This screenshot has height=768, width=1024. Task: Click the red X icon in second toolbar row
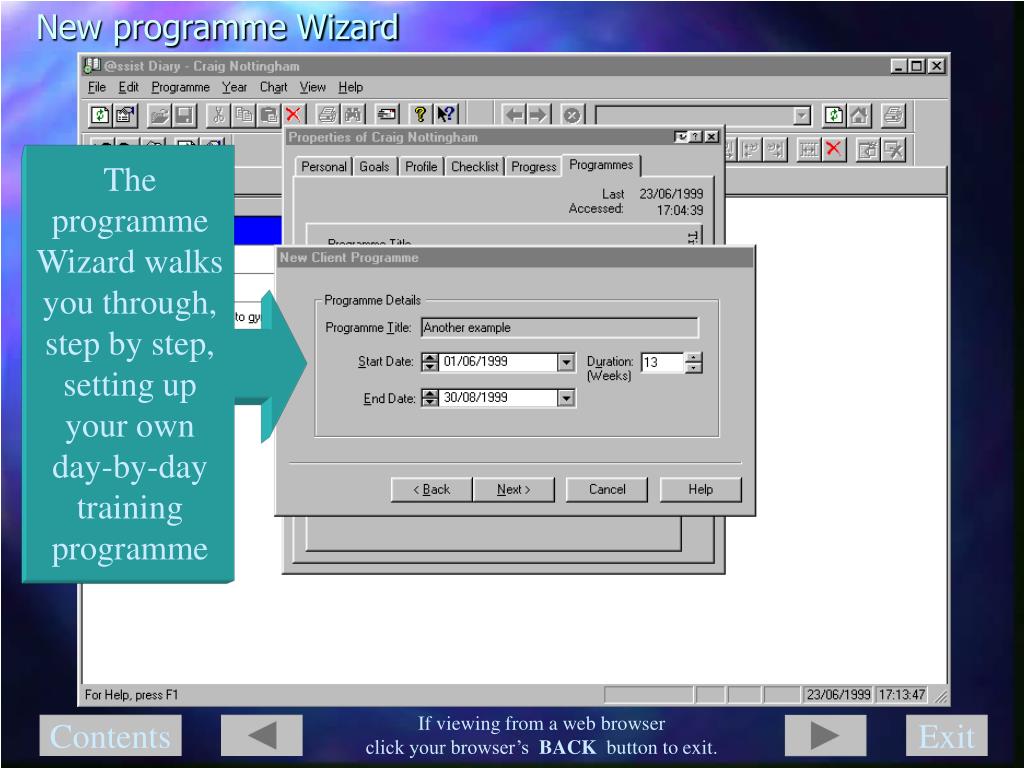(833, 150)
